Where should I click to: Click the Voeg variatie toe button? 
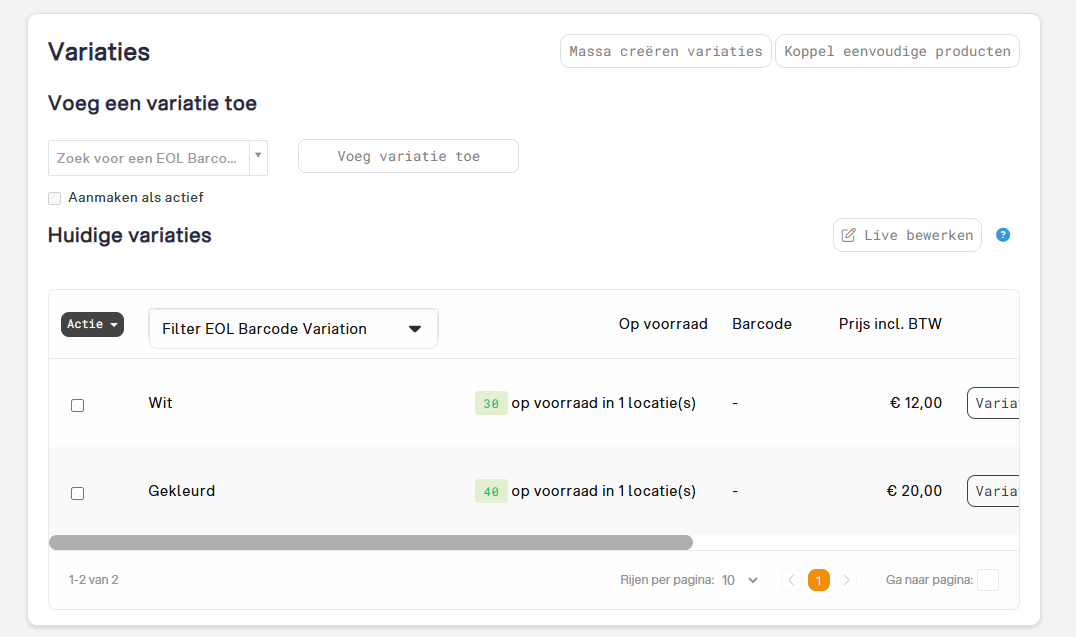coord(408,157)
